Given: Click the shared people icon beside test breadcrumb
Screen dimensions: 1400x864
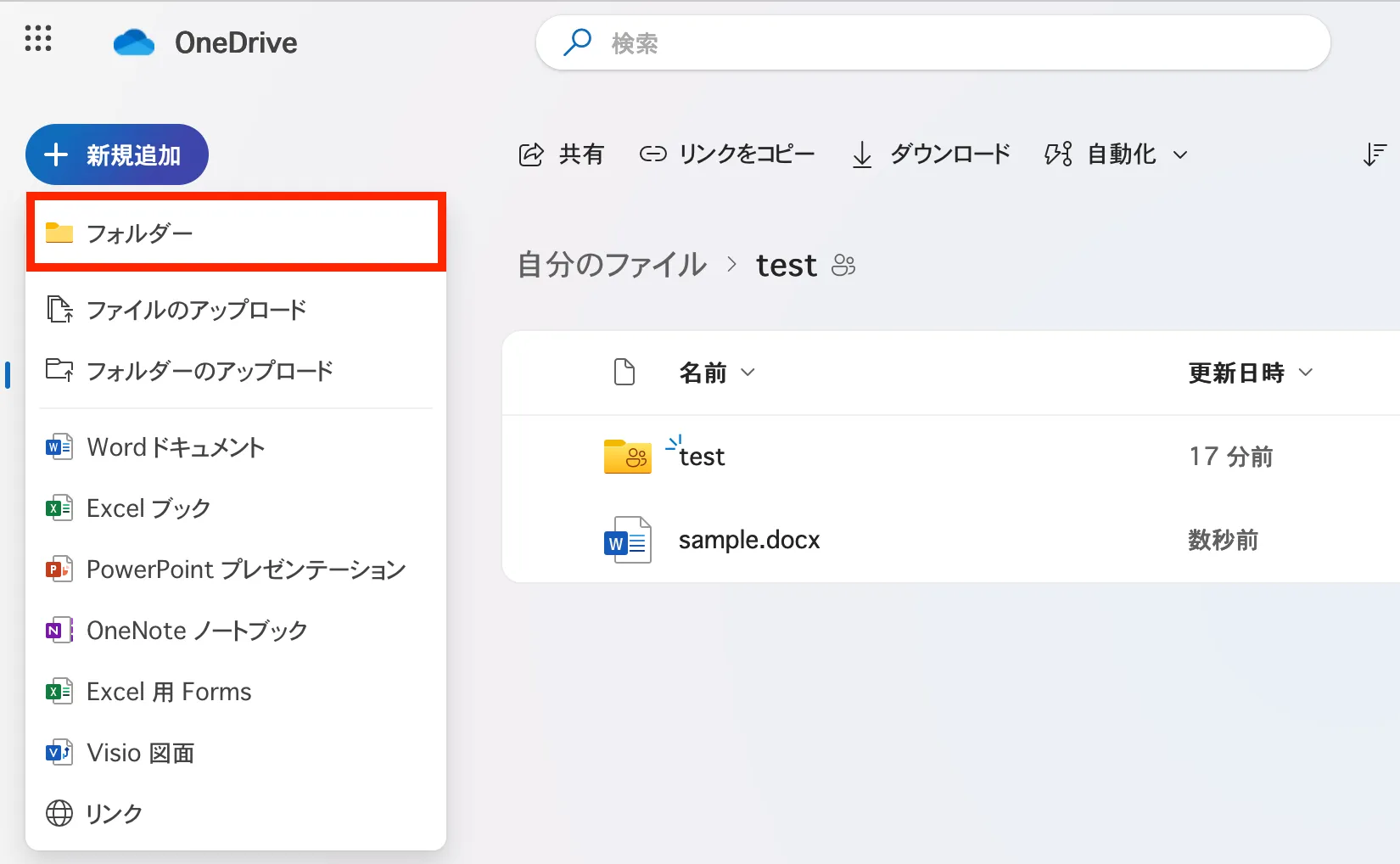Looking at the screenshot, I should pyautogui.click(x=843, y=266).
